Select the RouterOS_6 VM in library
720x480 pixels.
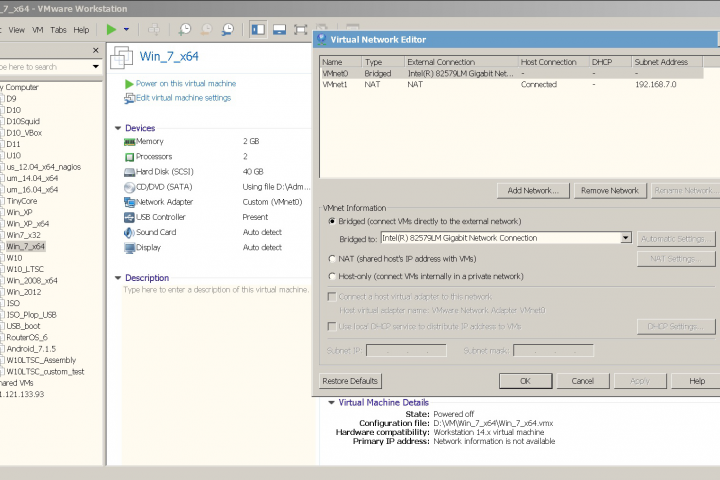[27, 338]
